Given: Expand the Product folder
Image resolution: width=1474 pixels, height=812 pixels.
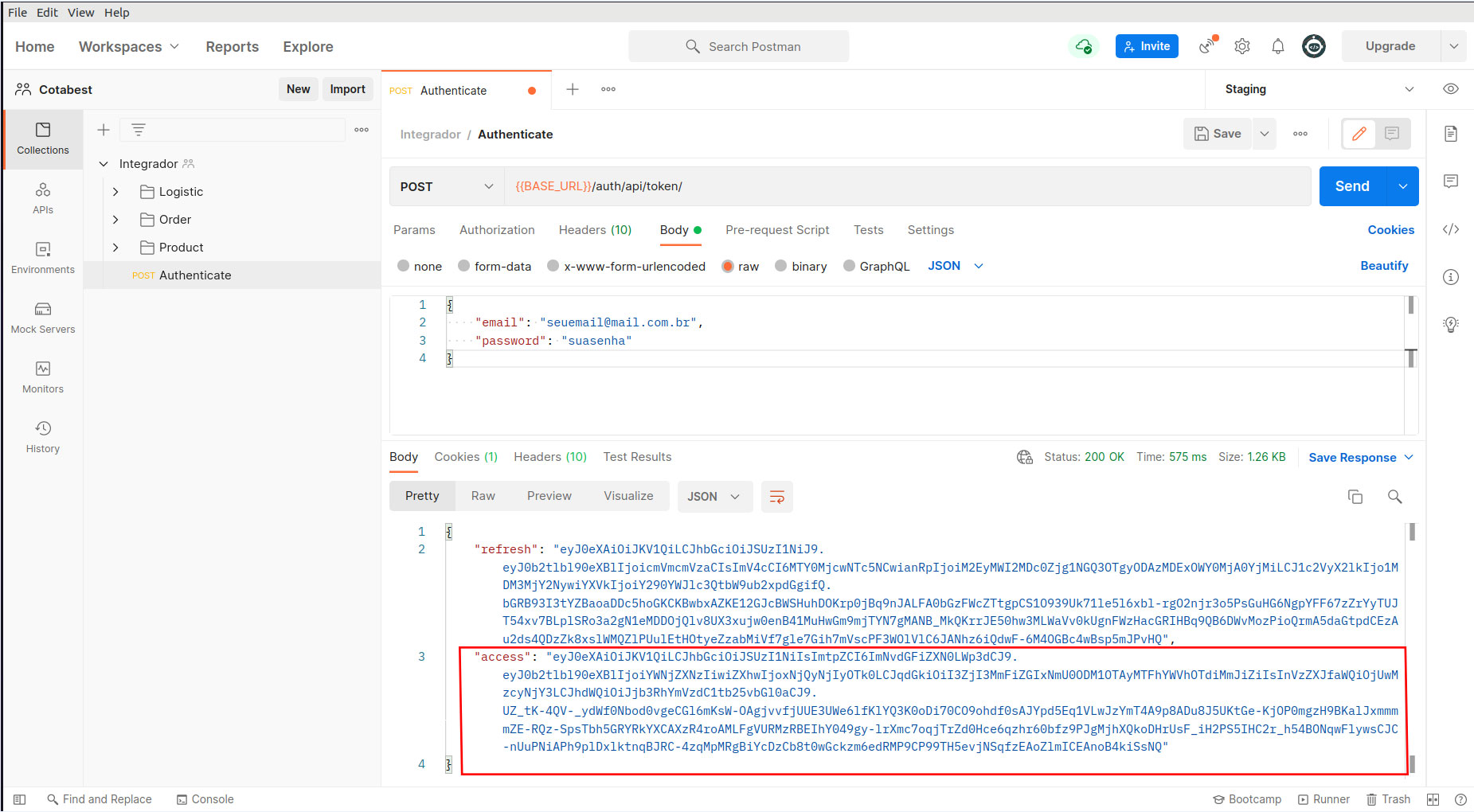Looking at the screenshot, I should (115, 248).
